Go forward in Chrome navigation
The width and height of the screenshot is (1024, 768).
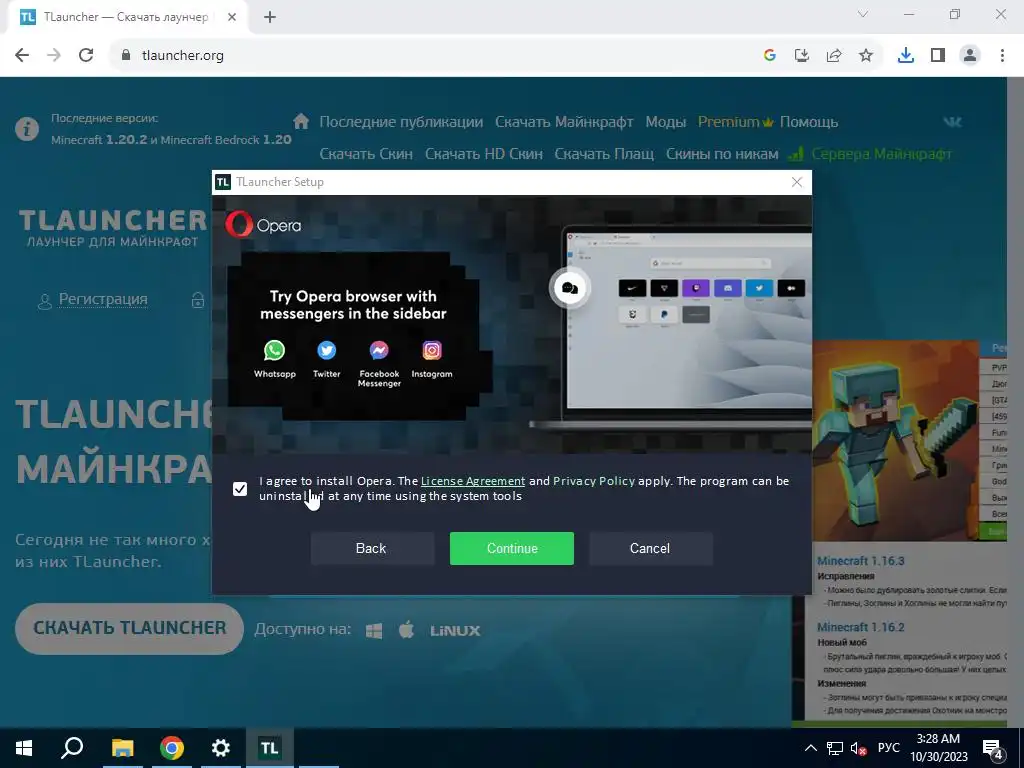[54, 55]
